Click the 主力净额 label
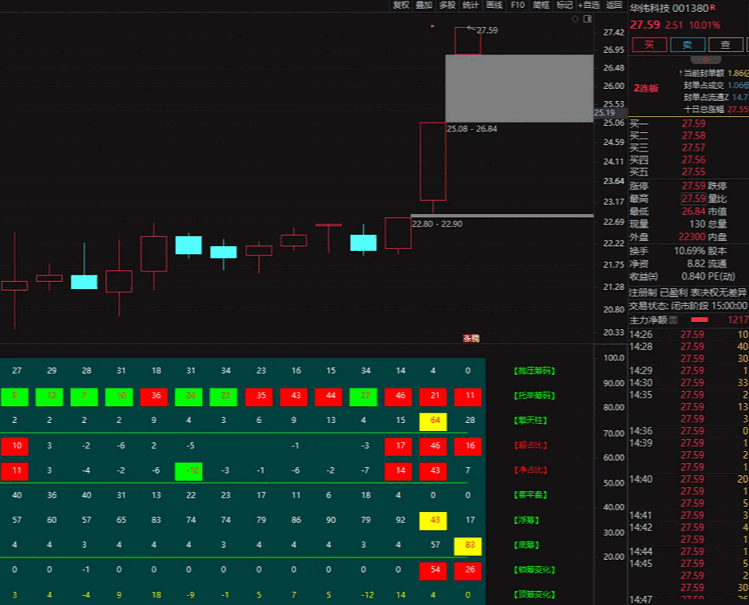Screen dimensions: 749x605 [648, 320]
